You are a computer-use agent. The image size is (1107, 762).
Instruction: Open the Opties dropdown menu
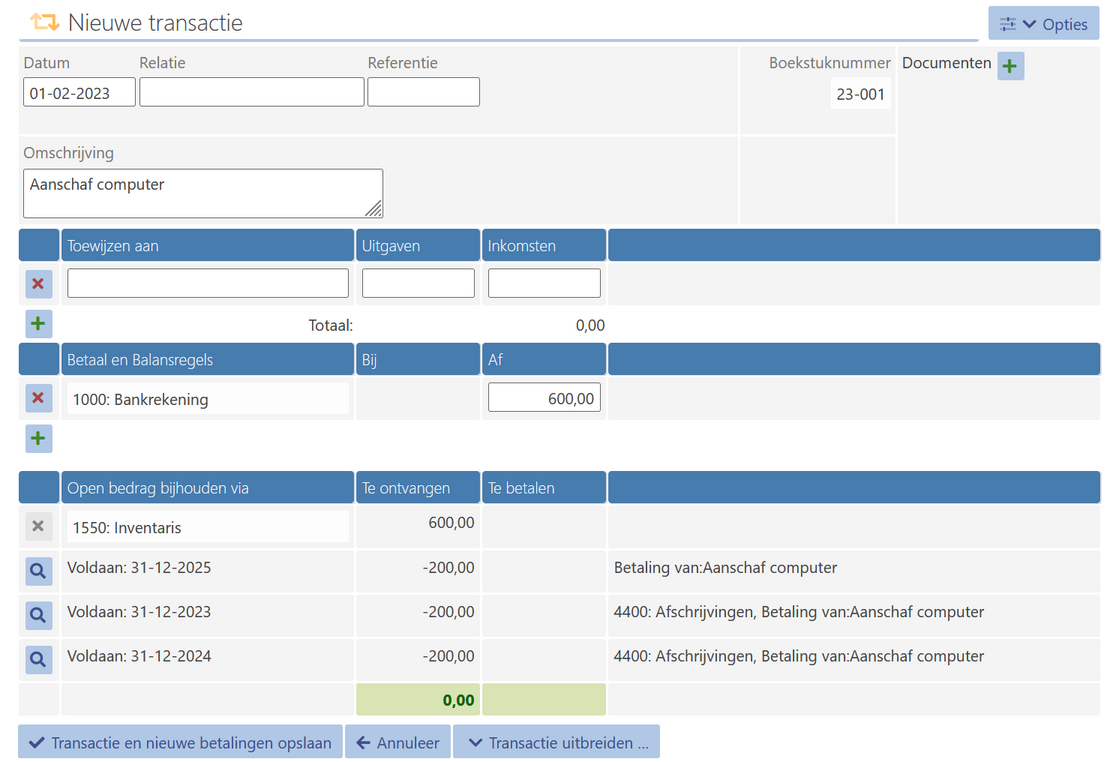point(1044,24)
